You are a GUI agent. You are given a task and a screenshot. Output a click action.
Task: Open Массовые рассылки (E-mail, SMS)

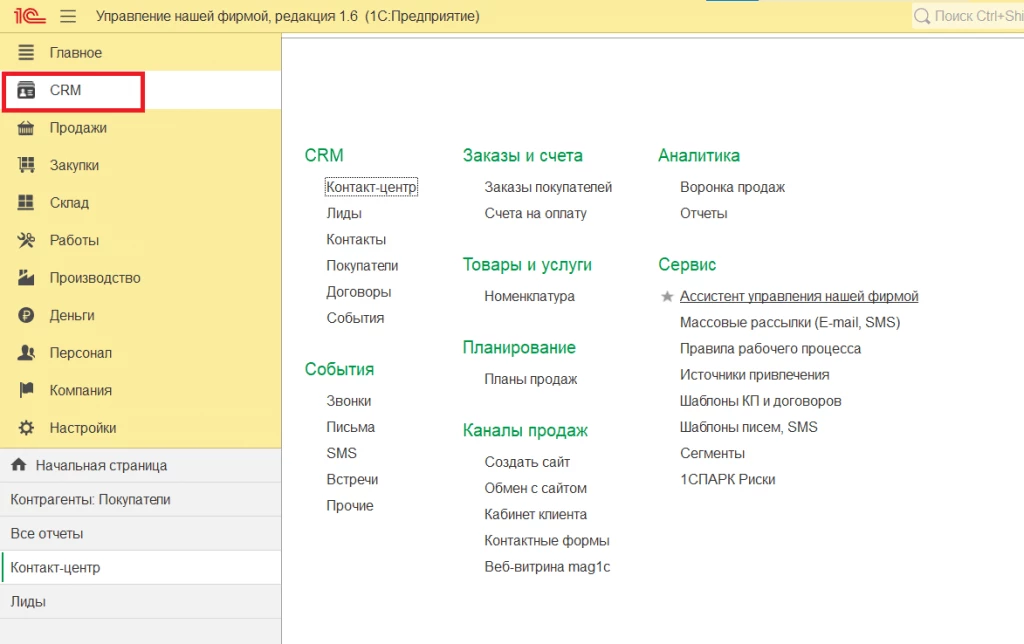(790, 323)
